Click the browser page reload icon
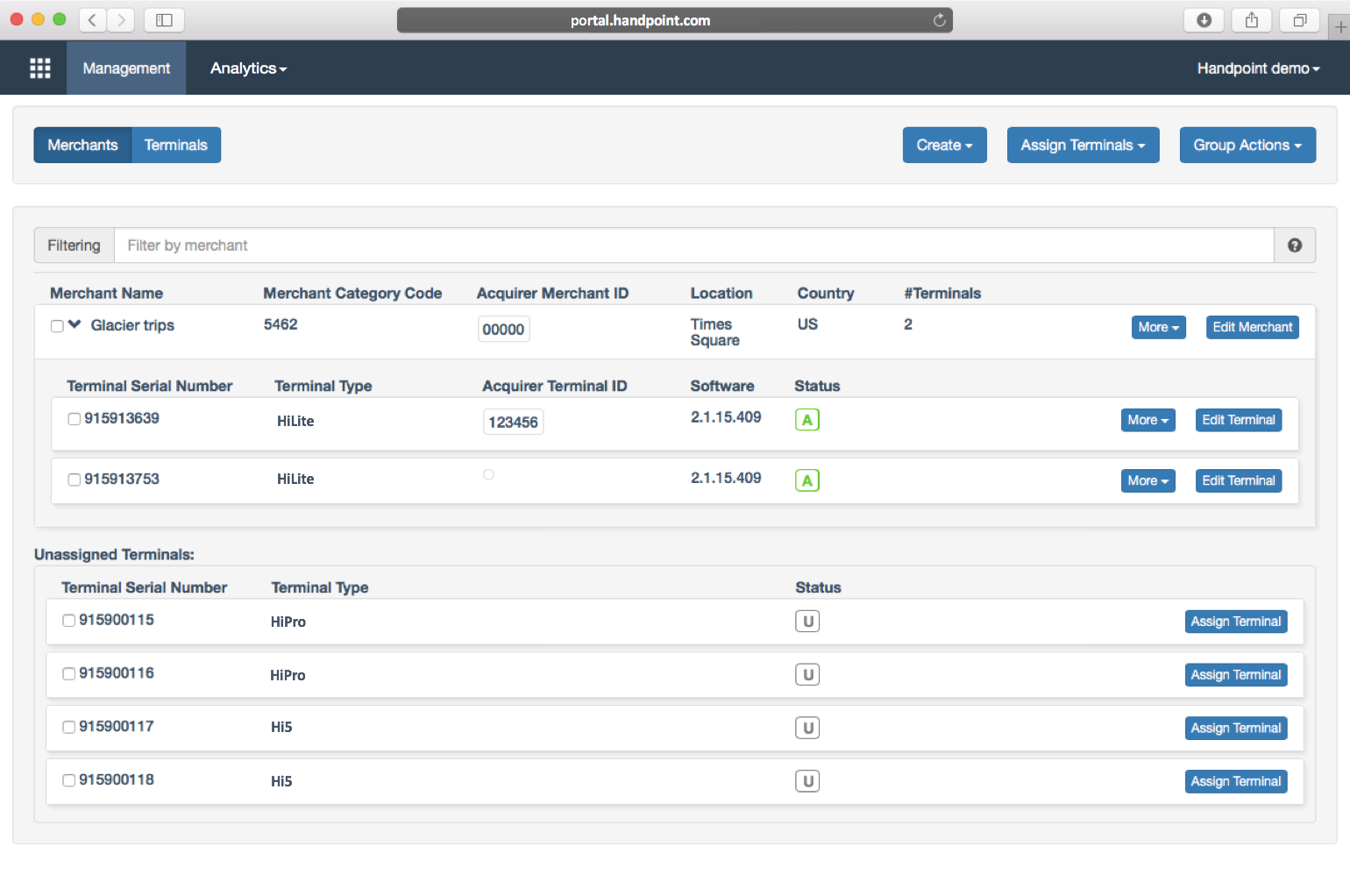Screen dimensions: 1350x896 pos(939,20)
